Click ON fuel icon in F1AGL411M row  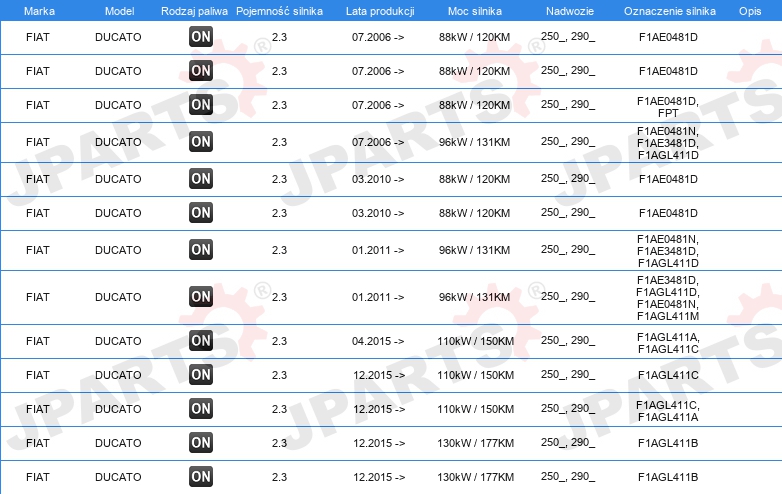tap(201, 297)
